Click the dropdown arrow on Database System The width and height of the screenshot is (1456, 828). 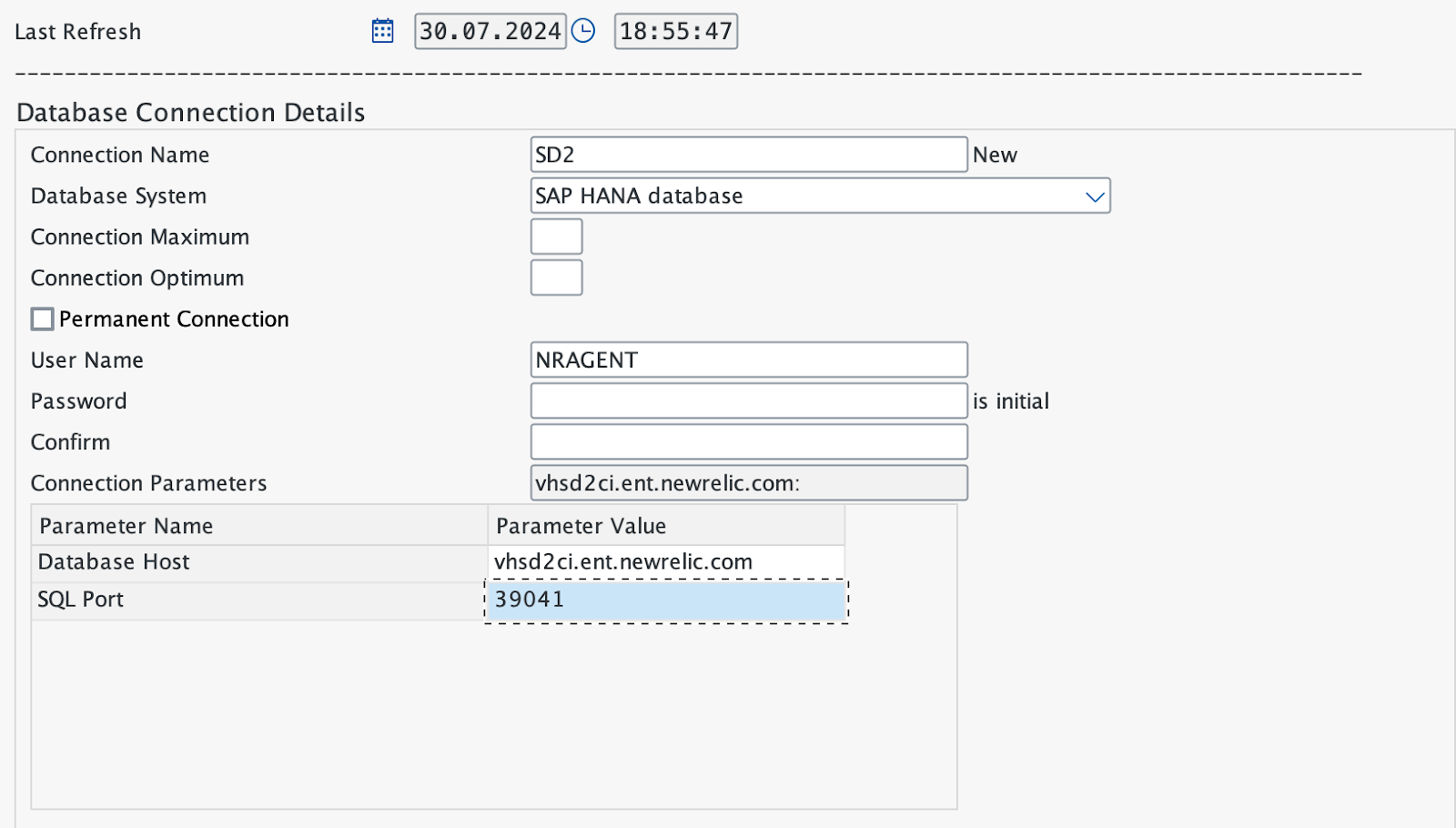click(1094, 196)
